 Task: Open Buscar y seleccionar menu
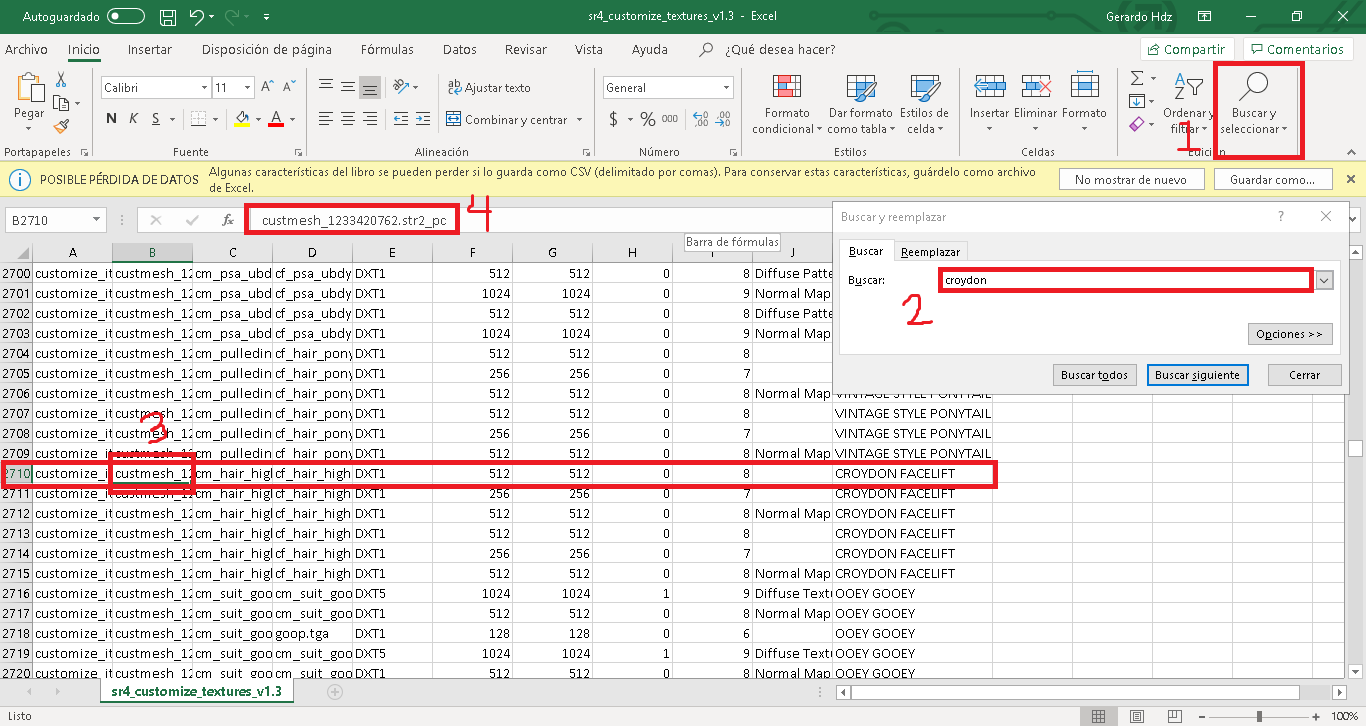click(1254, 104)
